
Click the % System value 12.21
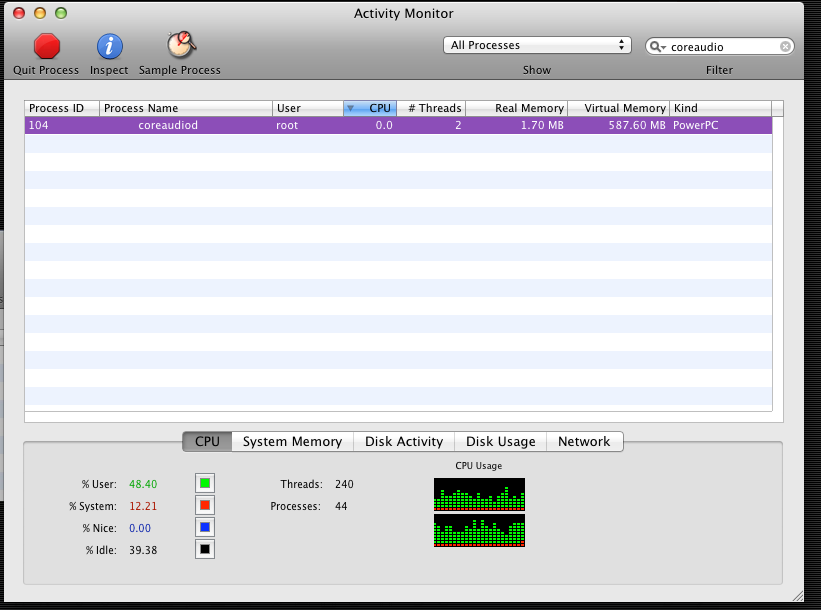pos(143,506)
